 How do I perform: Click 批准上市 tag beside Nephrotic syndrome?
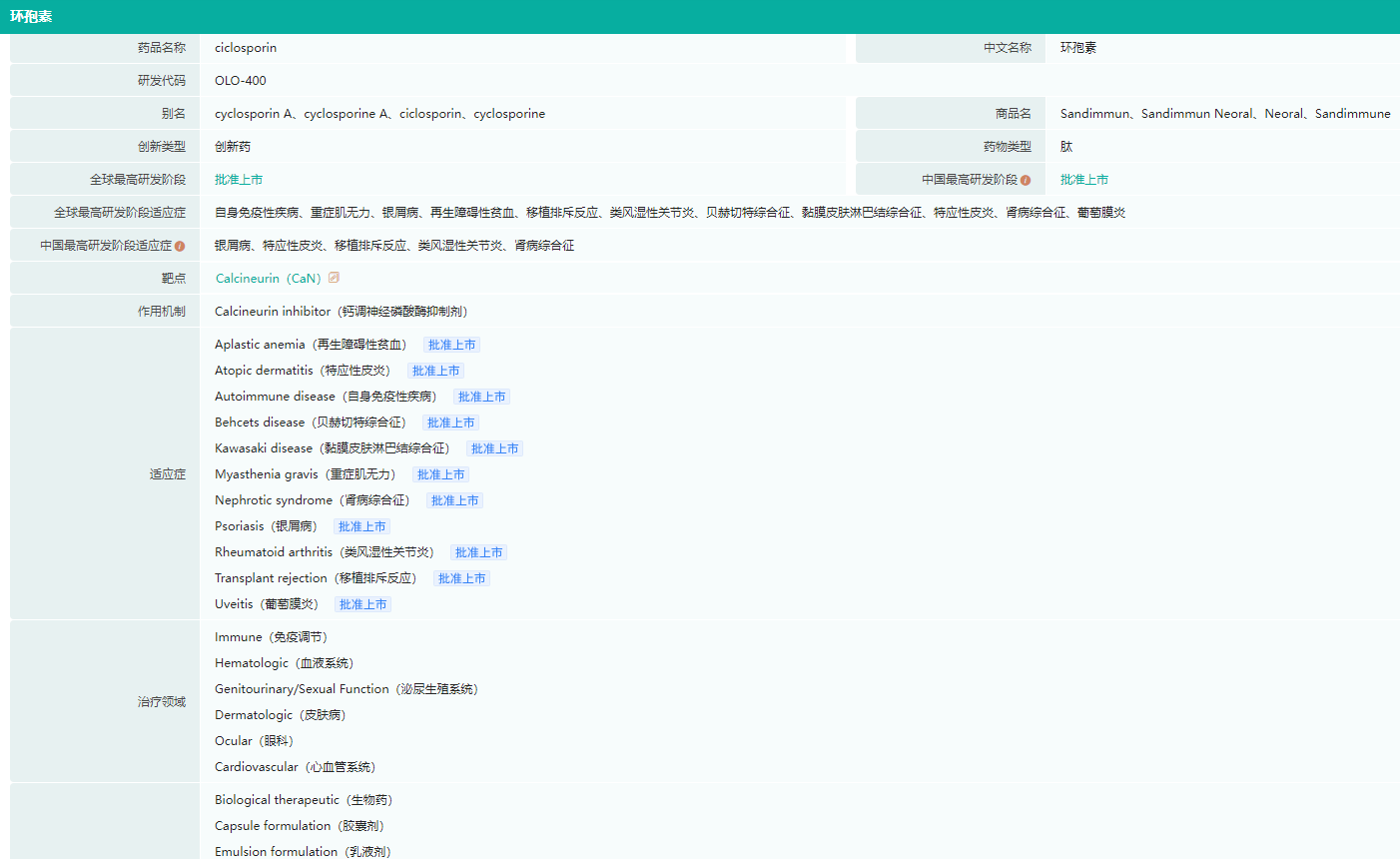coord(454,500)
